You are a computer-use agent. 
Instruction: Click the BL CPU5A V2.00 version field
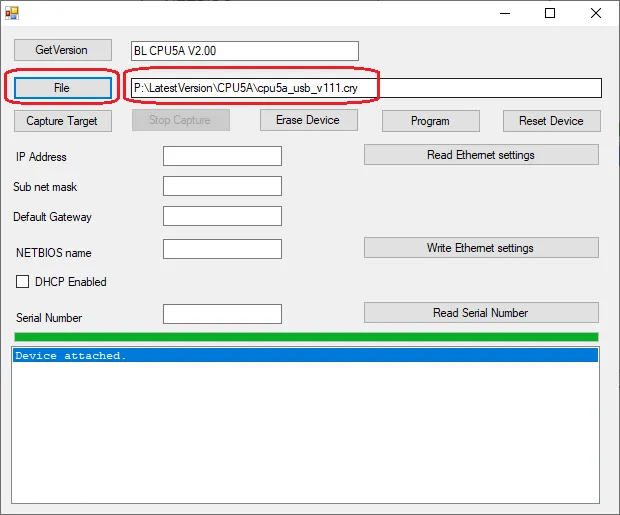245,51
